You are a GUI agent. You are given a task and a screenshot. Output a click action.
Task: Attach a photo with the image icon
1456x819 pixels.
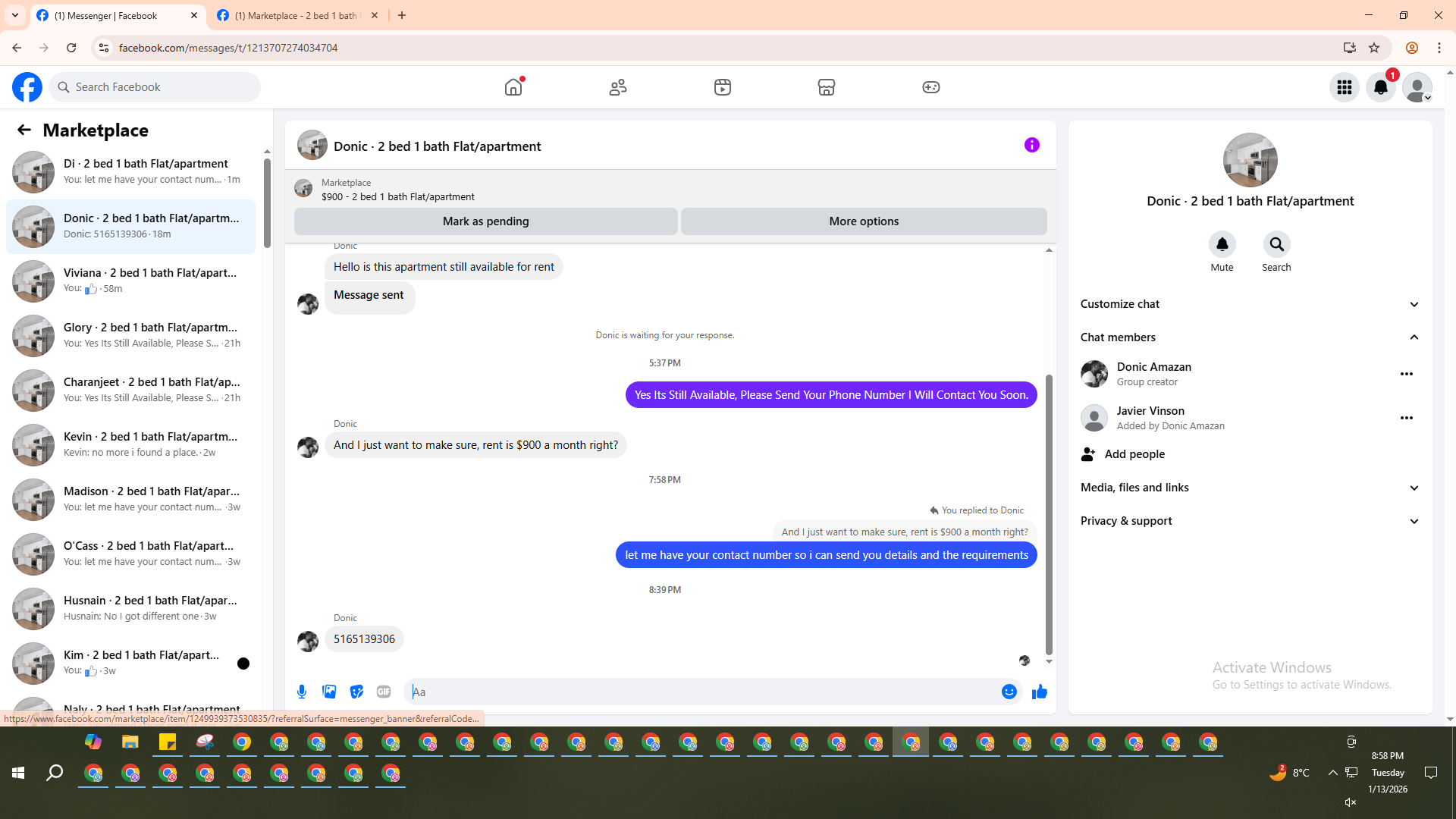click(x=329, y=692)
